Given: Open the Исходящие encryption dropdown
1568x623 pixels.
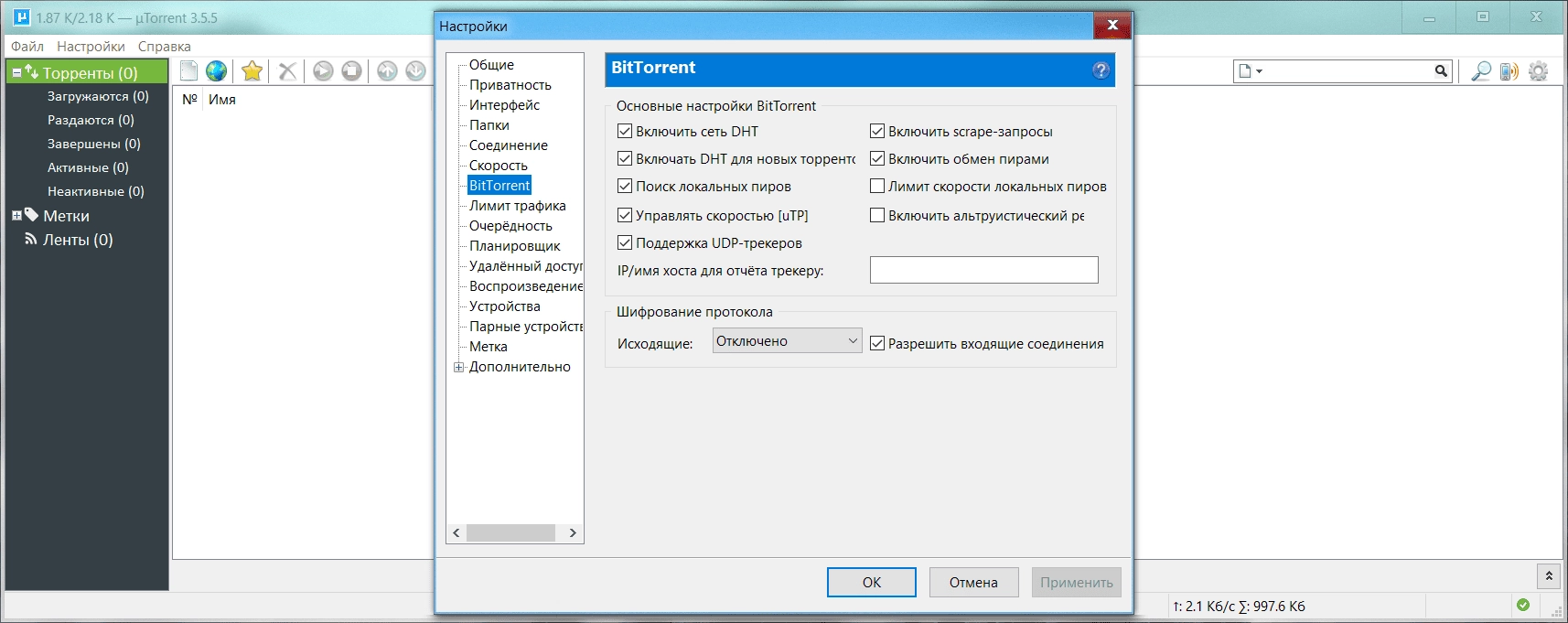Looking at the screenshot, I should point(787,340).
